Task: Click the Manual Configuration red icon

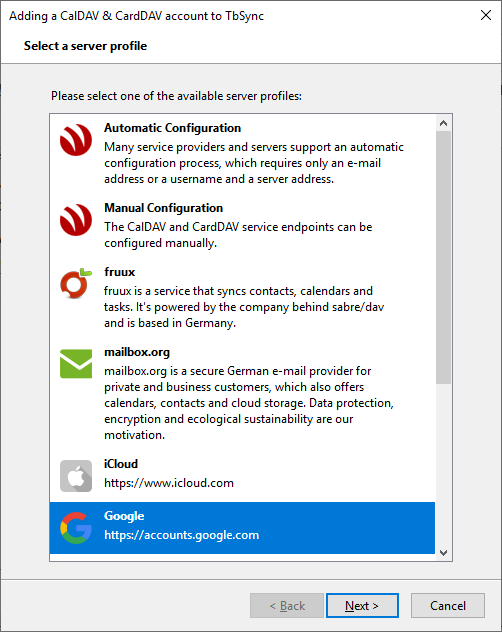Action: click(76, 220)
